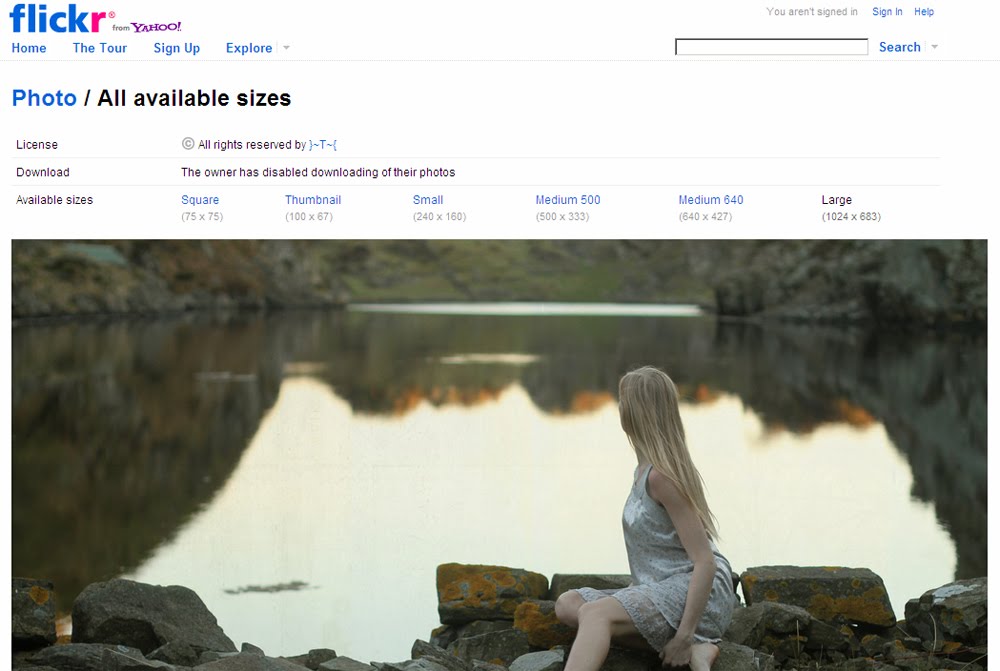View the Medium 640 size
Image resolution: width=1000 pixels, height=671 pixels.
click(x=710, y=199)
